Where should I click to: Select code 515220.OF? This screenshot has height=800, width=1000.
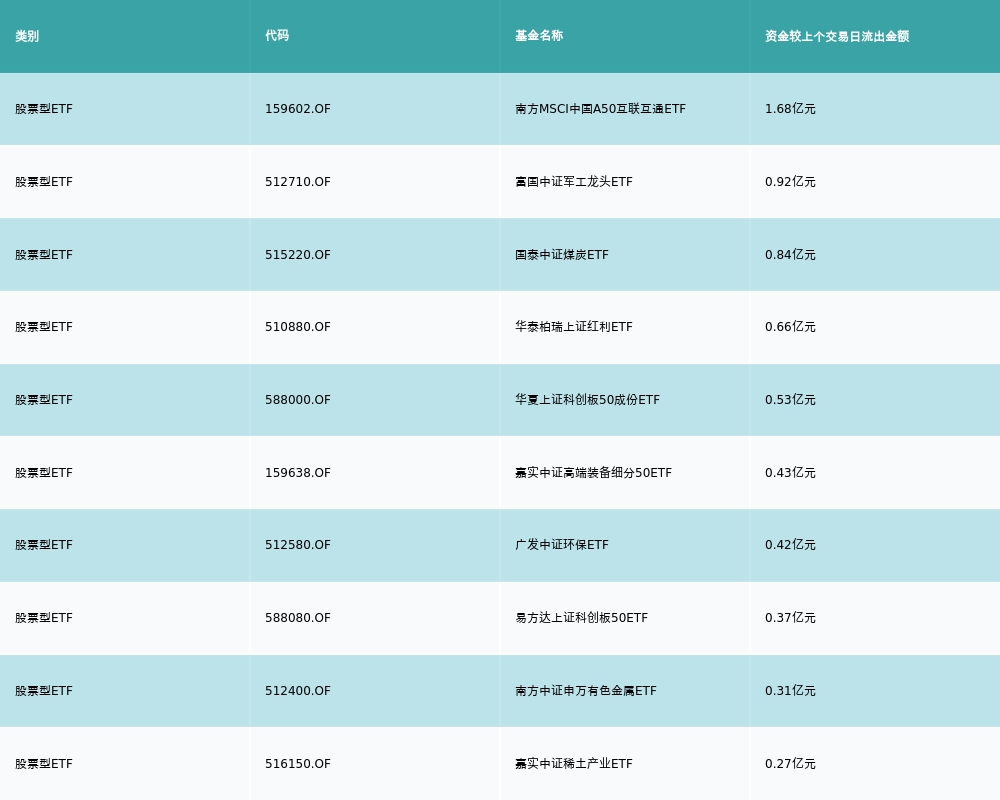[x=298, y=255]
